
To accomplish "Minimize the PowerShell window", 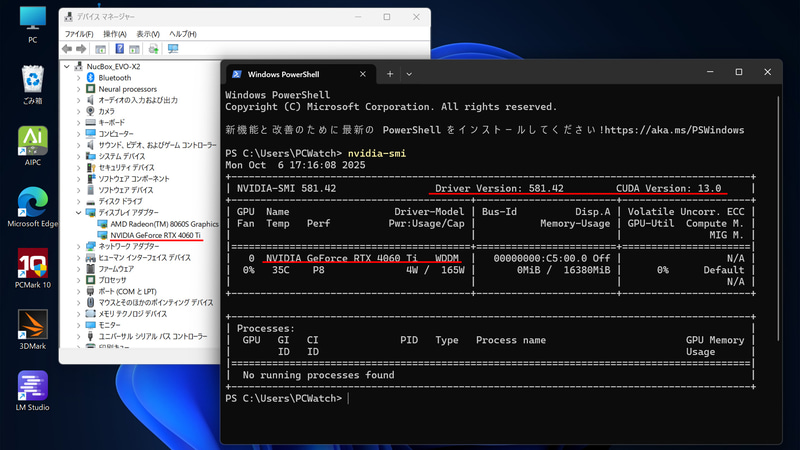I will [x=710, y=72].
